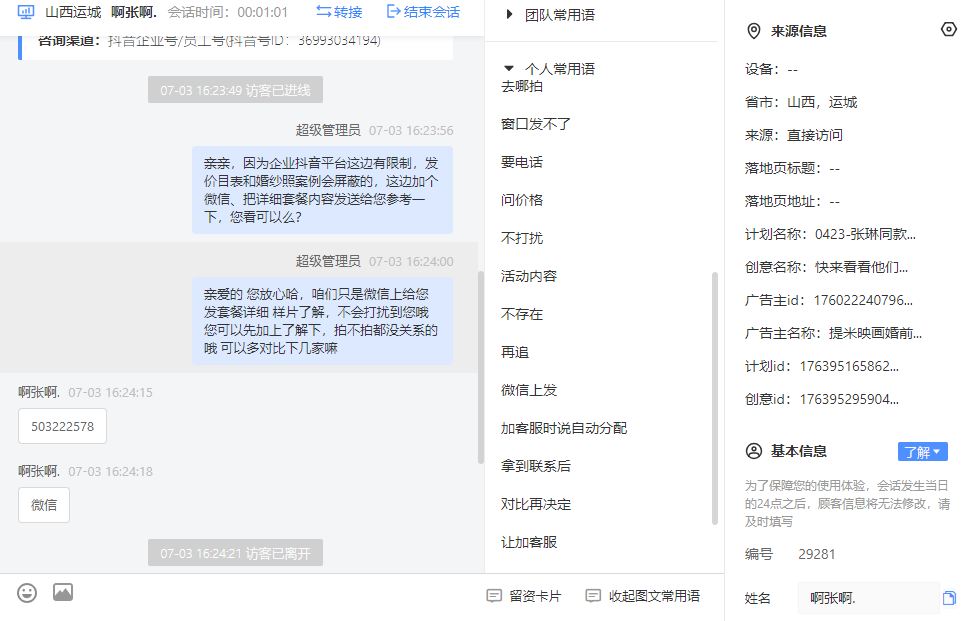The width and height of the screenshot is (963, 621).
Task: Select the phrase 对比再决定
Action: click(x=536, y=504)
